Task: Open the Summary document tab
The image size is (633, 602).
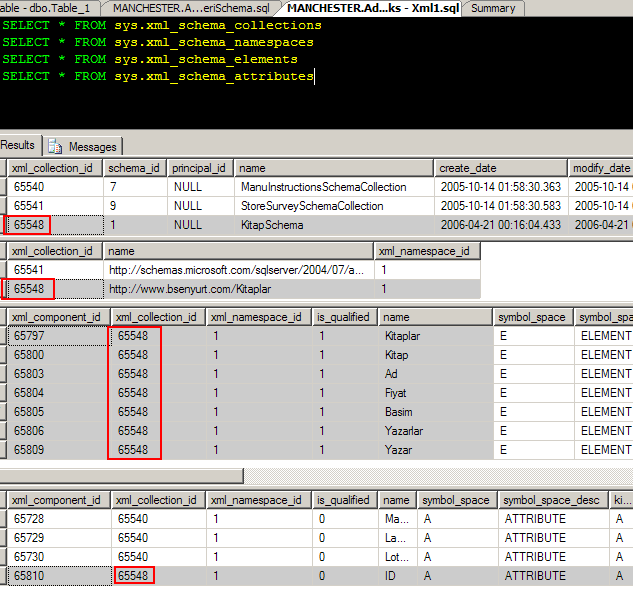Action: (493, 8)
